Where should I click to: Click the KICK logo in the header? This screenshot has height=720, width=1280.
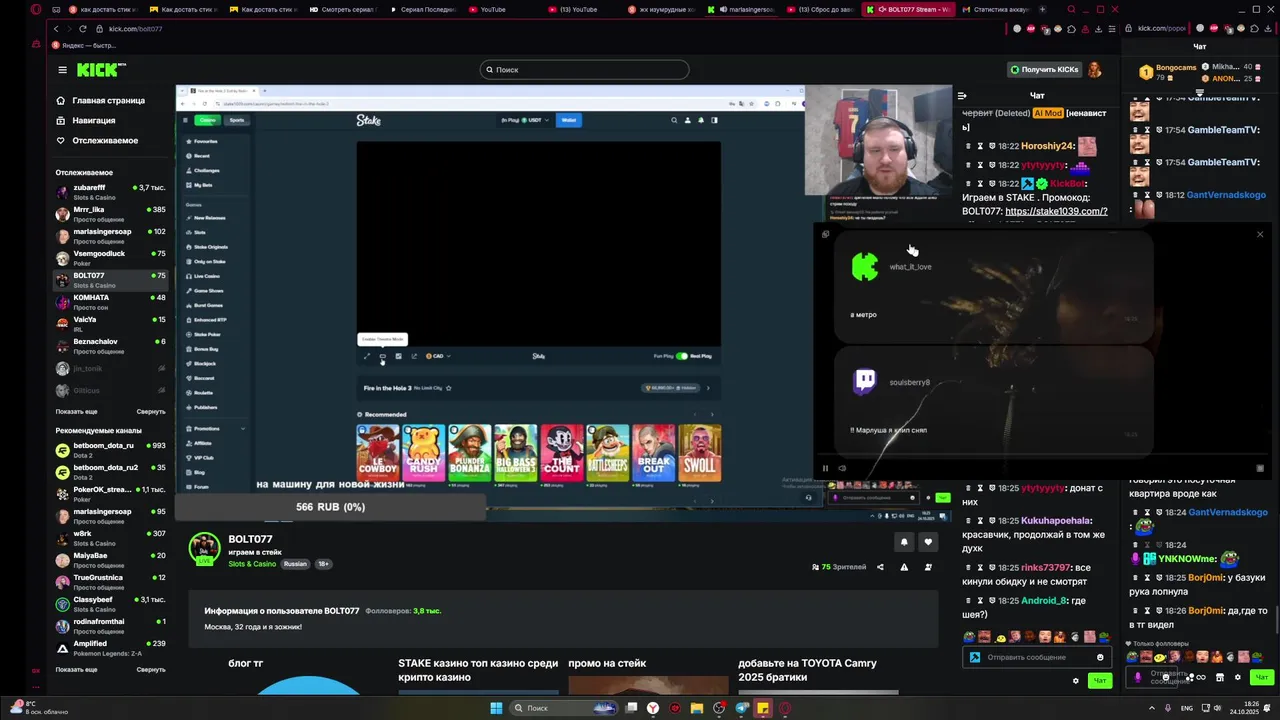pos(101,70)
